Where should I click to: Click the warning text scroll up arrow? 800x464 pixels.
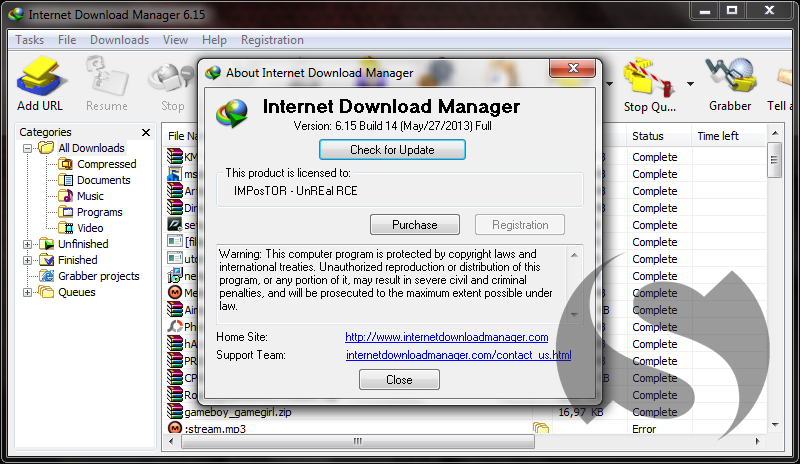574,255
